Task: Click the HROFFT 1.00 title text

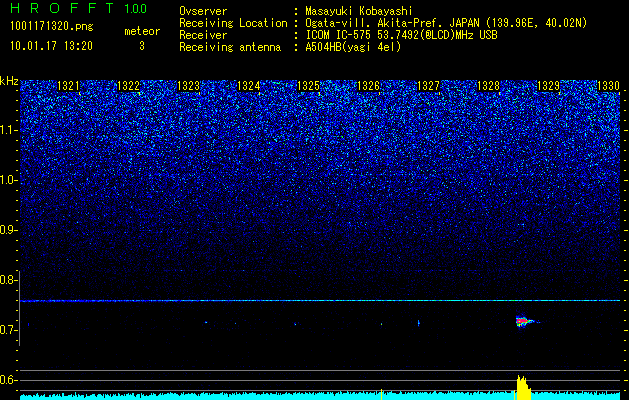Action: click(79, 8)
